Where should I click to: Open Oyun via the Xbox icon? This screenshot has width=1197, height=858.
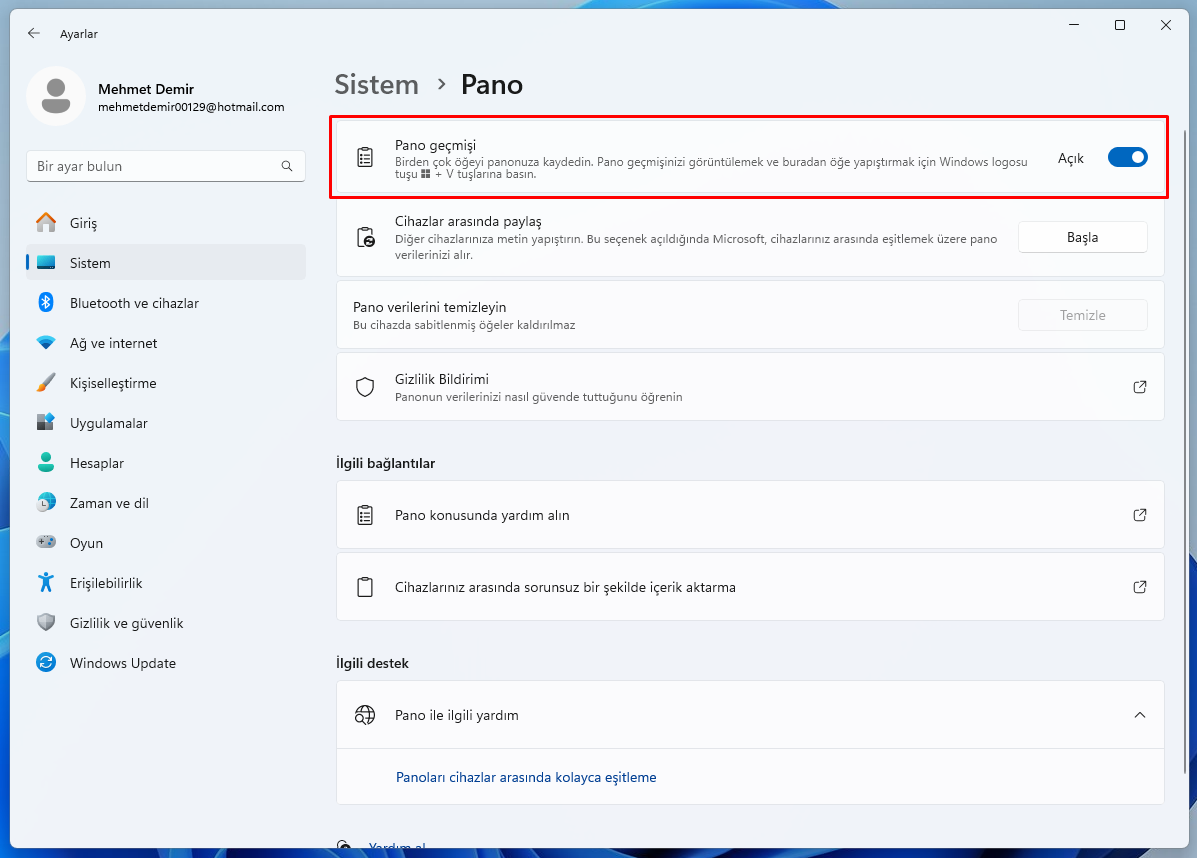[x=45, y=542]
